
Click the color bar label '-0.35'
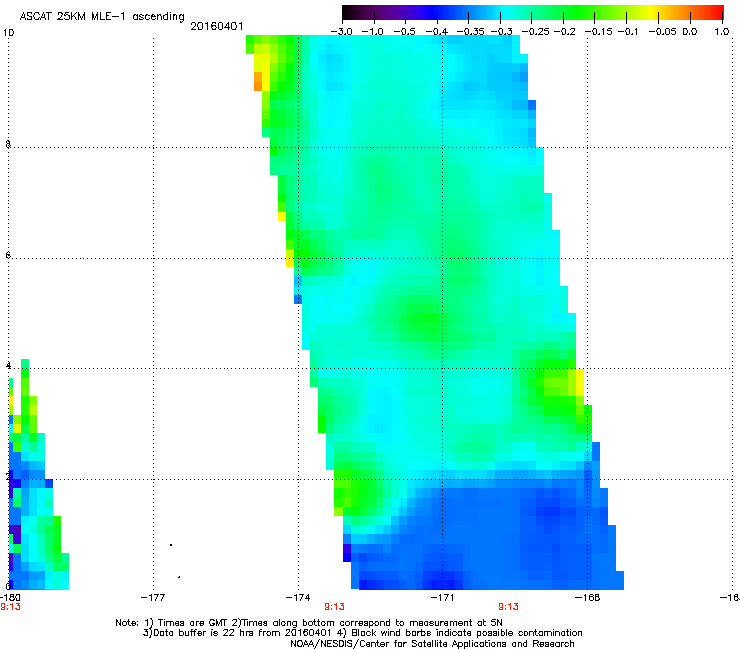coord(469,32)
